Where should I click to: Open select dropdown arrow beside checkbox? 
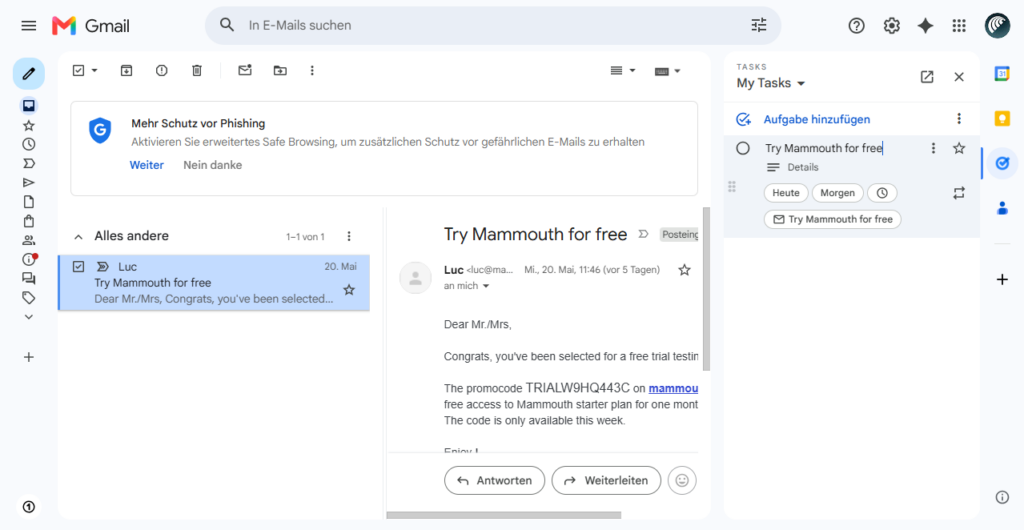(95, 70)
